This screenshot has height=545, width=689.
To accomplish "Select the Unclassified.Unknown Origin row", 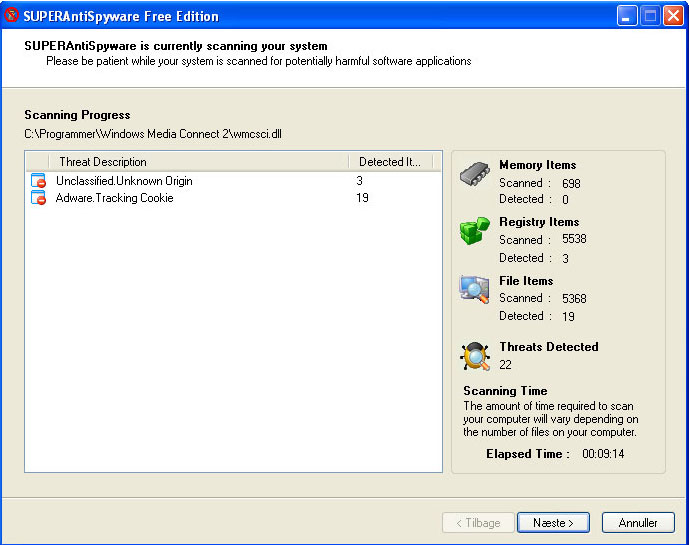I will (x=233, y=181).
